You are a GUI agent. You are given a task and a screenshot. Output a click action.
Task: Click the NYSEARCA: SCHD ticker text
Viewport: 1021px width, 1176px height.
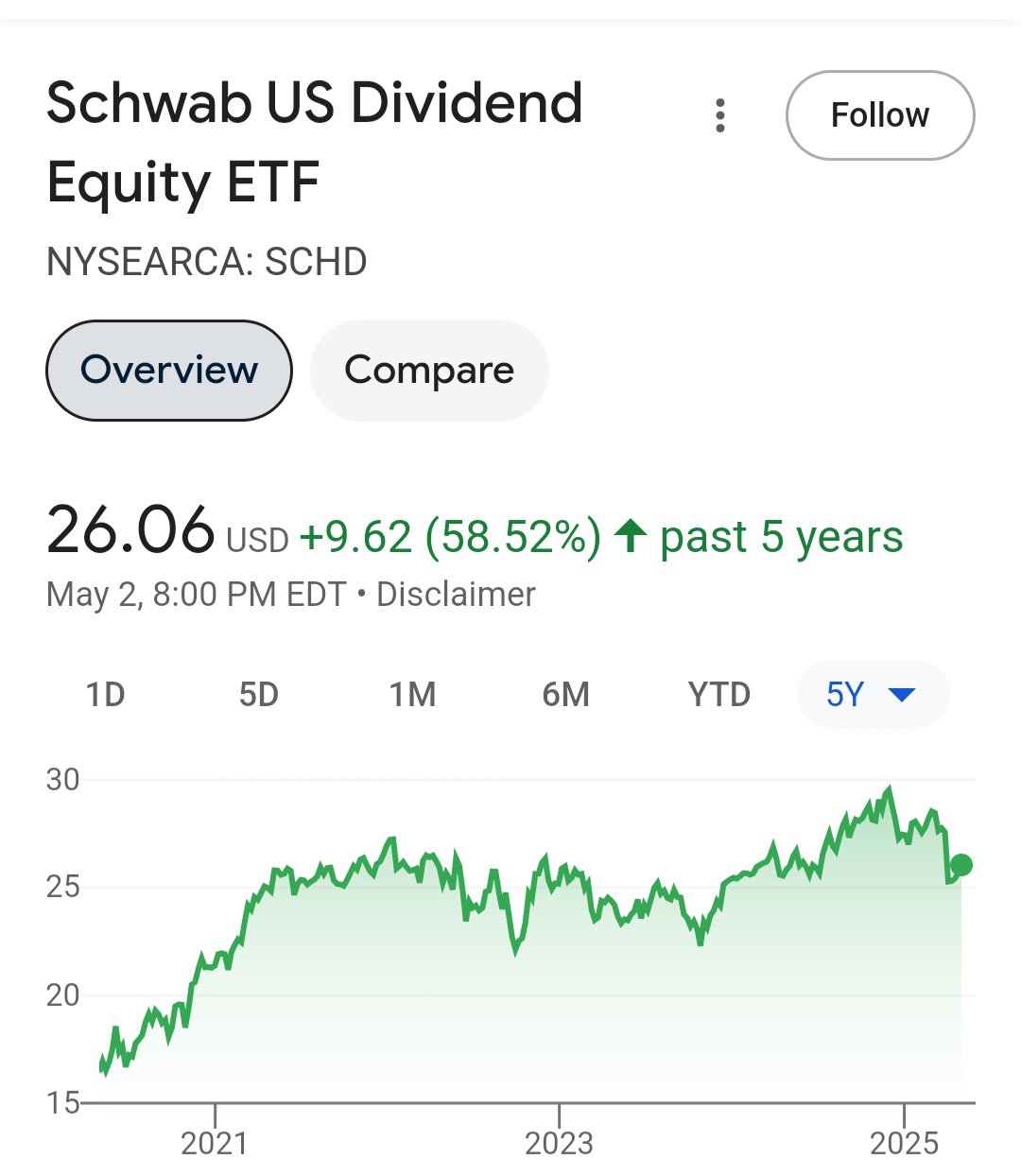point(207,262)
